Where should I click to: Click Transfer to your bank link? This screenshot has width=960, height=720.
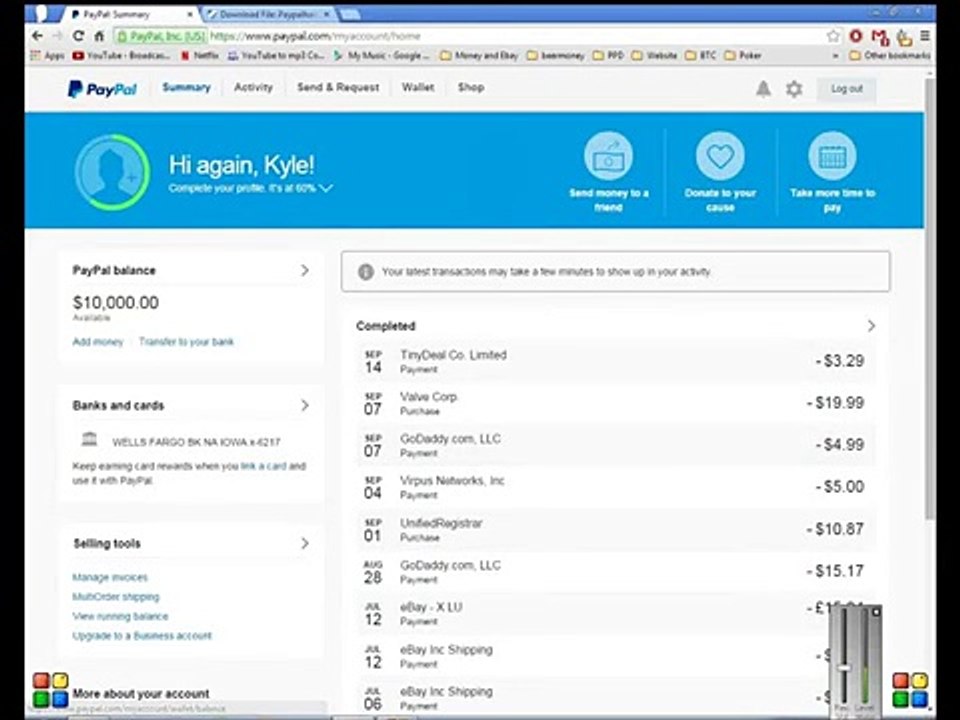186,342
